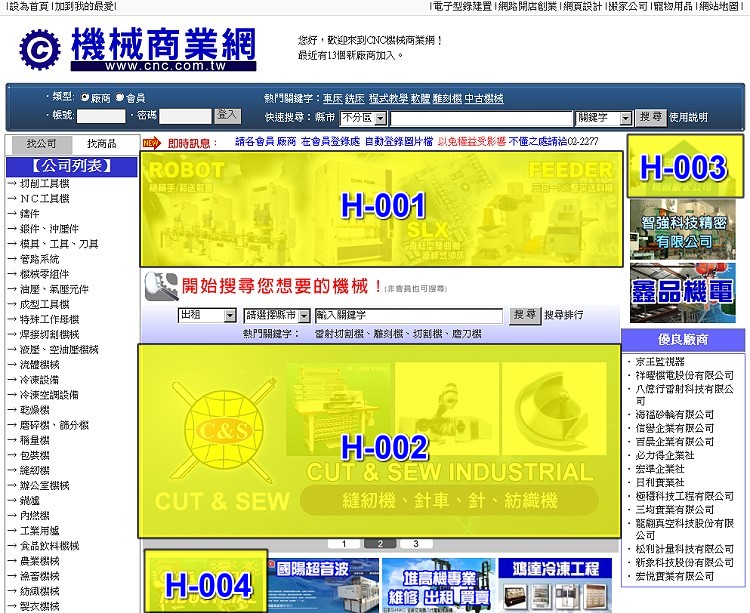750x613 pixels.
Task: Click the 車床 hot keyword
Action: tap(332, 99)
